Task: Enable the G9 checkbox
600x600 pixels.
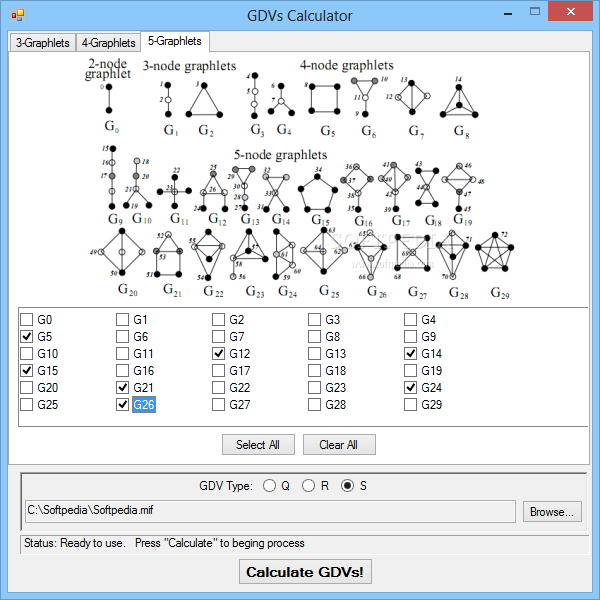Action: 411,337
